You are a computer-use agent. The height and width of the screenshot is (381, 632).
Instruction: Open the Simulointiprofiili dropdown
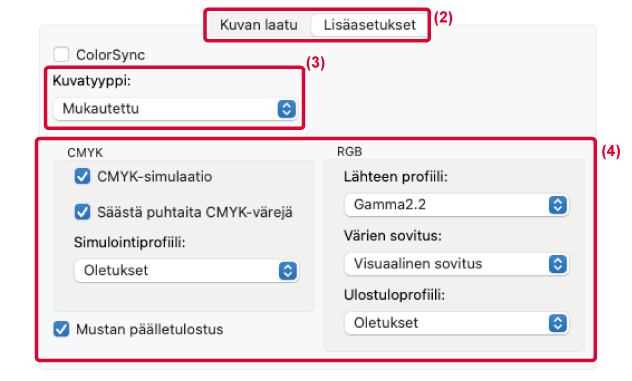pyautogui.click(x=187, y=271)
